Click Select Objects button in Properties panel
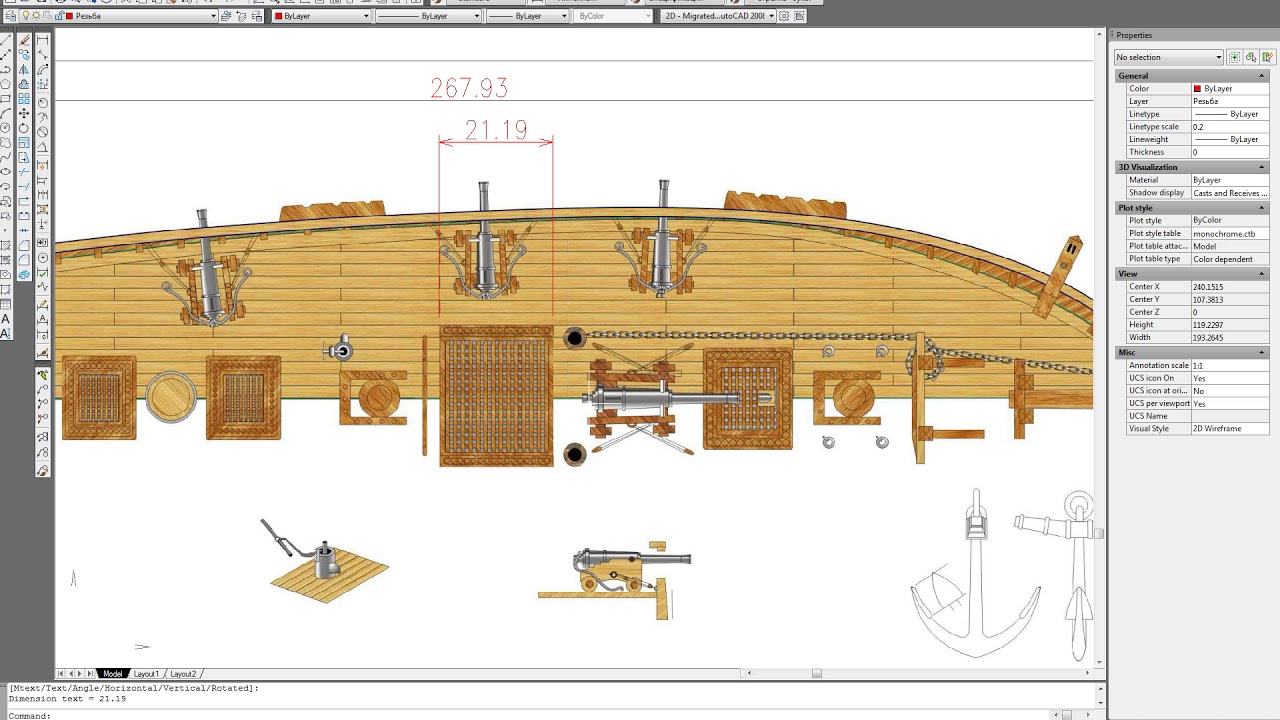Viewport: 1280px width, 720px height. click(x=1250, y=57)
